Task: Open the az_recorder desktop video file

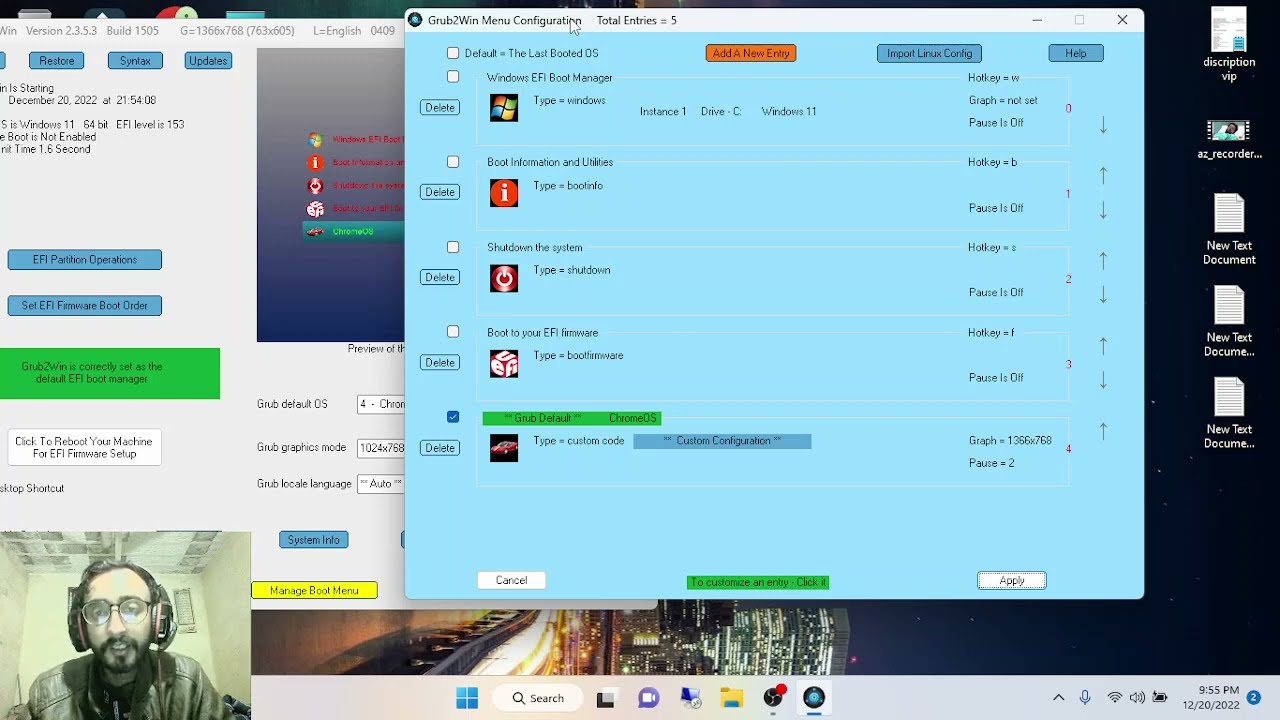Action: (1229, 139)
